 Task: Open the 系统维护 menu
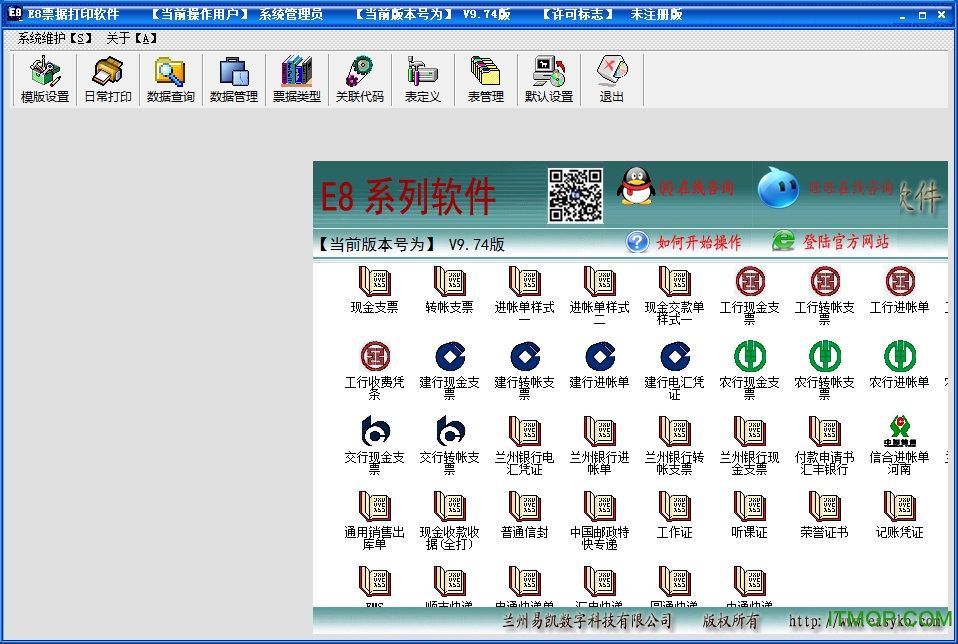(55, 38)
